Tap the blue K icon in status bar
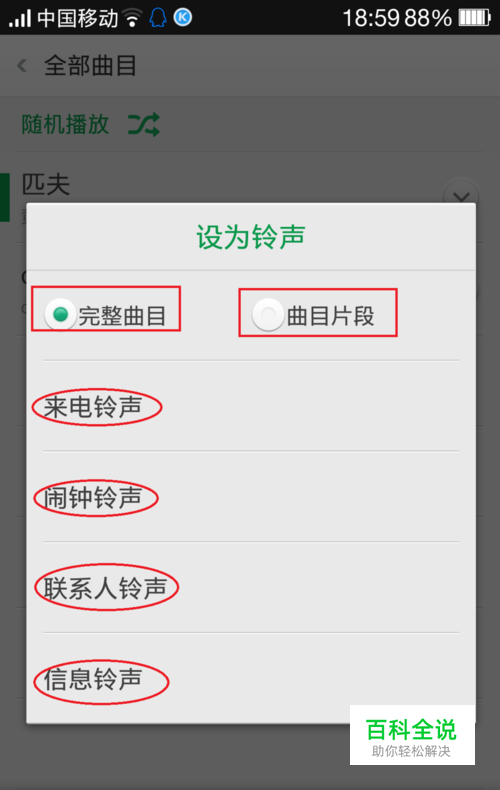The image size is (500, 790). point(183,18)
